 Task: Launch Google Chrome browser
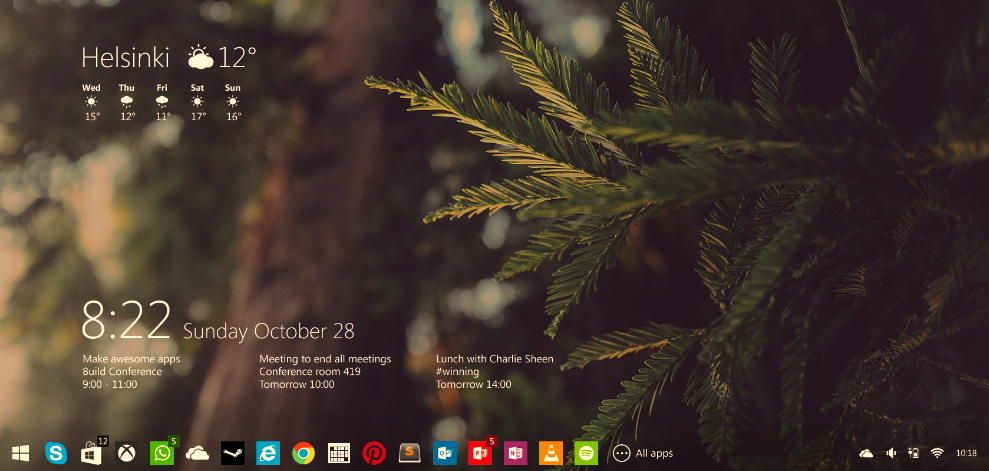pyautogui.click(x=303, y=453)
